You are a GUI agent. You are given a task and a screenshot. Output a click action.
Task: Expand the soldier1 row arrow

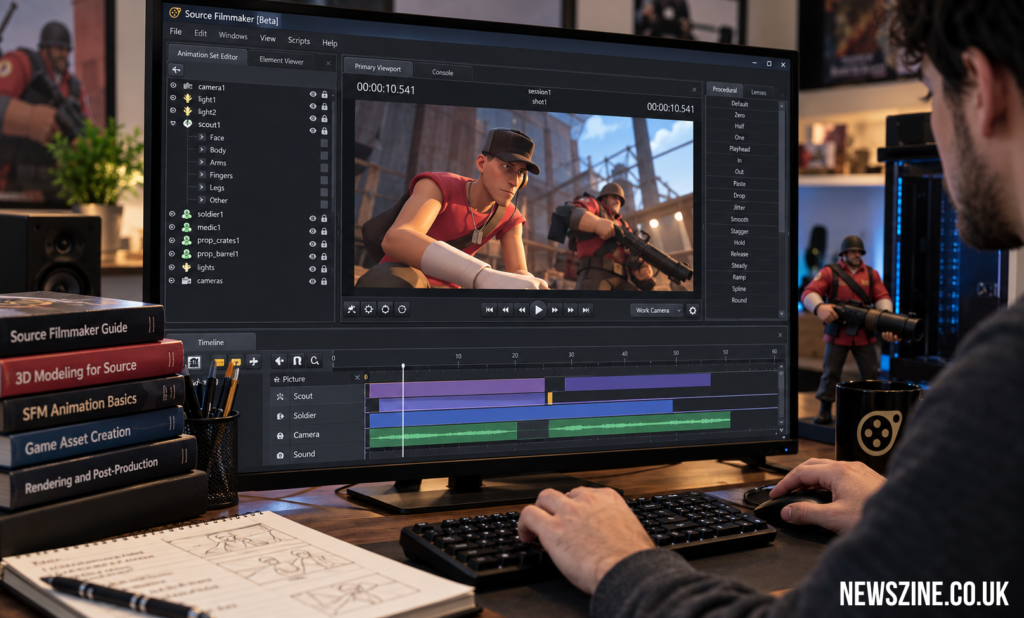point(172,213)
